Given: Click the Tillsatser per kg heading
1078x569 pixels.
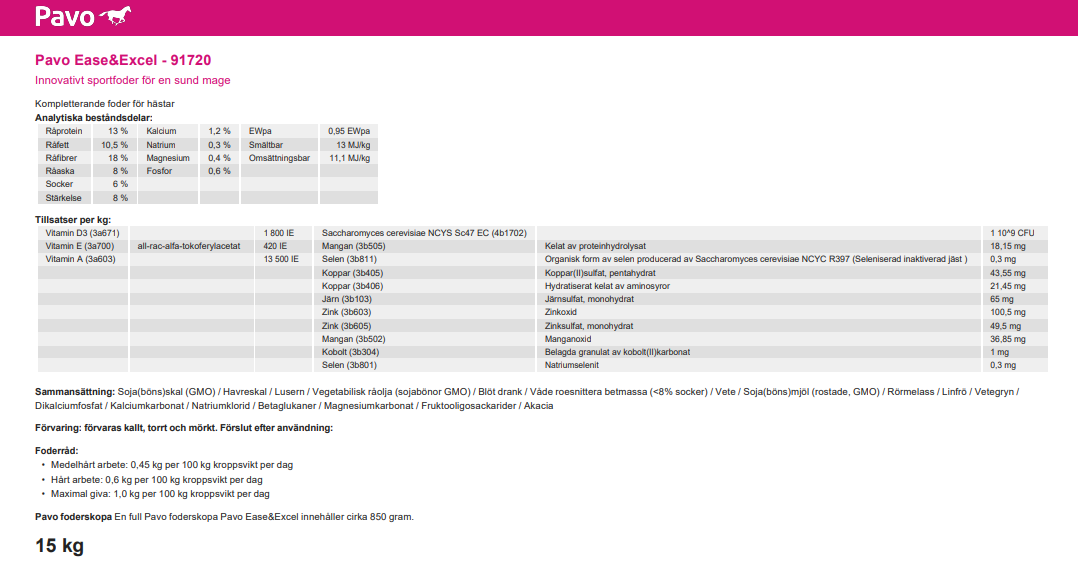Looking at the screenshot, I should pyautogui.click(x=73, y=219).
